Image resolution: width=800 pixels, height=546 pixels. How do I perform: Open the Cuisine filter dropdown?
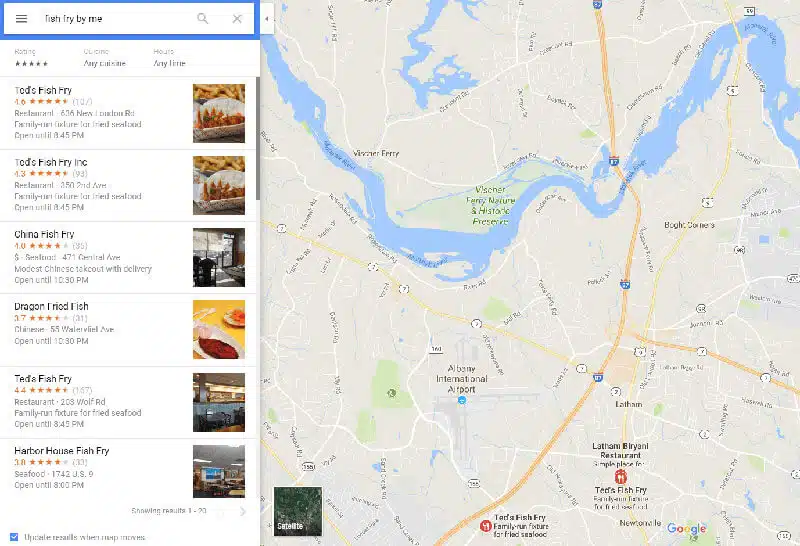[x=105, y=58]
